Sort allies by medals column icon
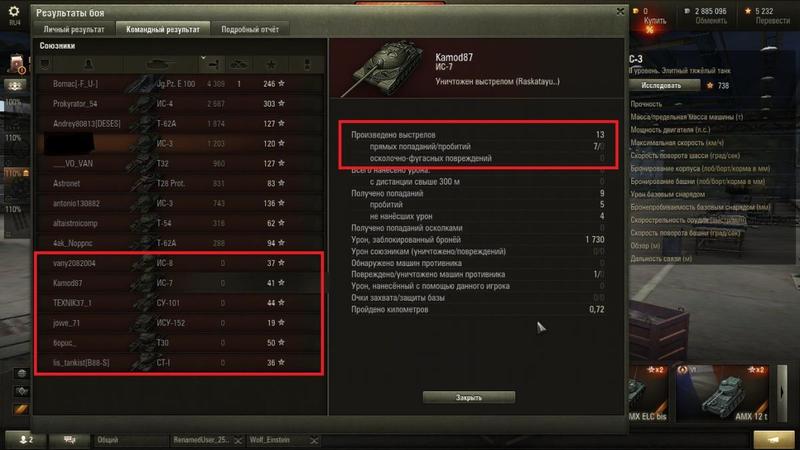800x450 pixels. [307, 64]
